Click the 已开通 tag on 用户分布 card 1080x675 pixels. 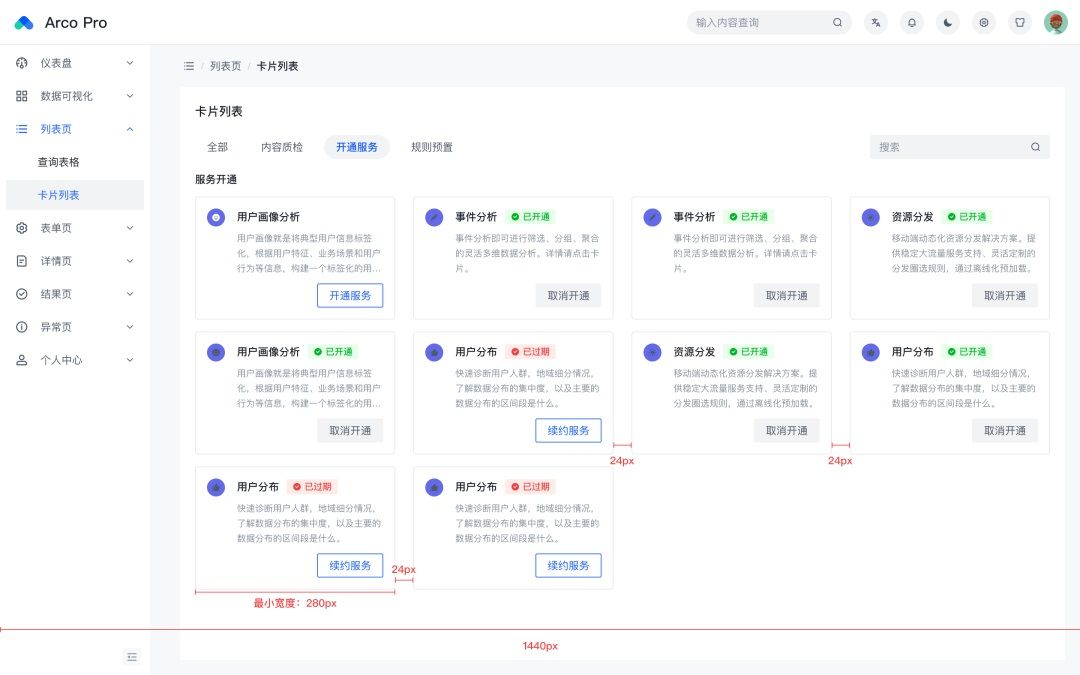coord(967,352)
